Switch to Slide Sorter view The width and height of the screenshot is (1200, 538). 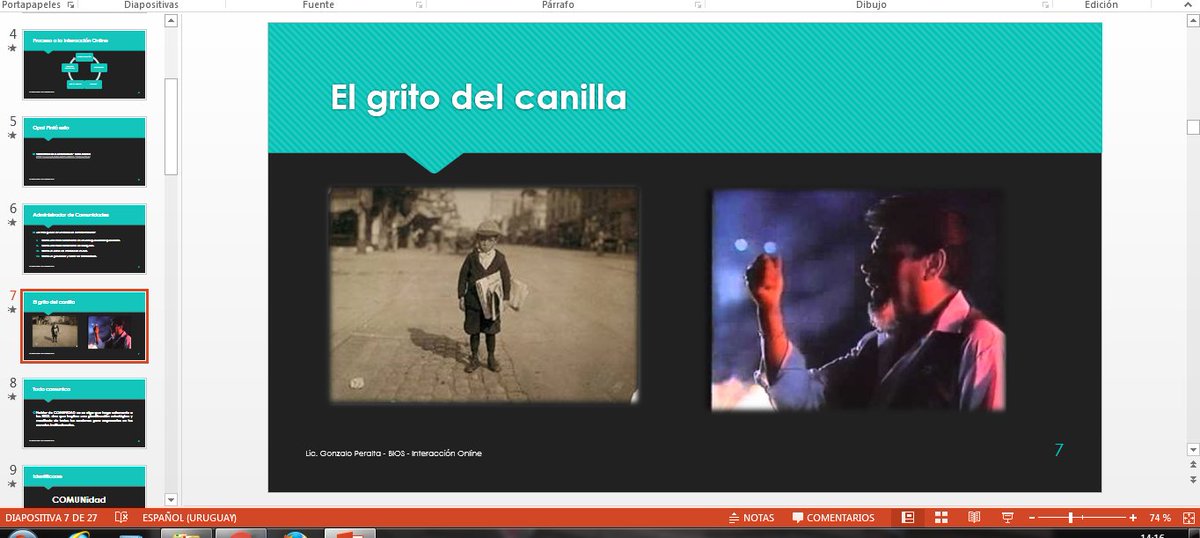(941, 518)
